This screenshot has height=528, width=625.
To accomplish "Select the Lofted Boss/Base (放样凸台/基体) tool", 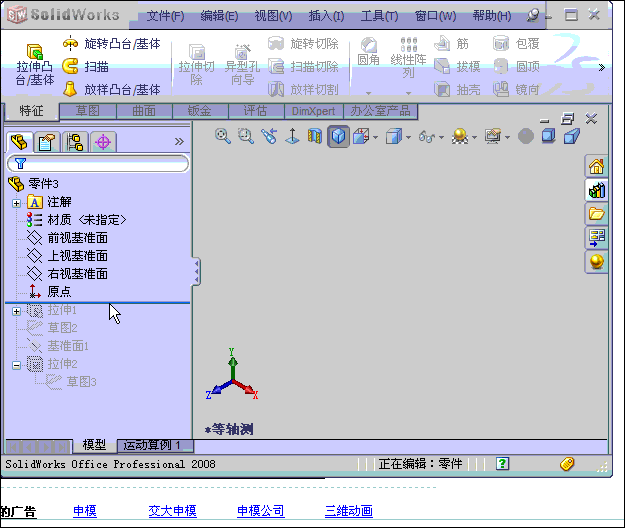I will click(111, 89).
